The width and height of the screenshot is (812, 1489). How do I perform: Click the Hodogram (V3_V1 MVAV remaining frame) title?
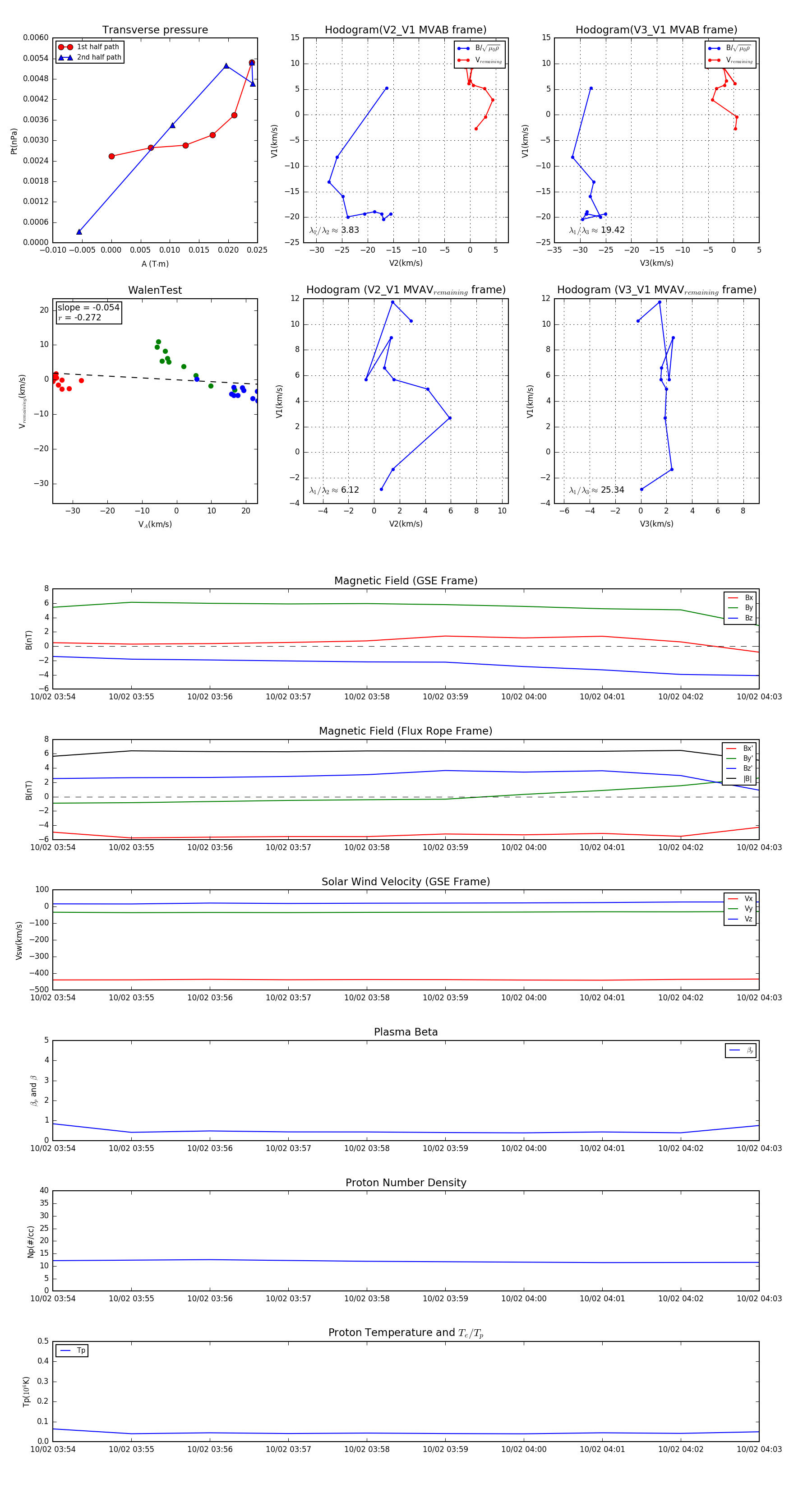(x=656, y=290)
